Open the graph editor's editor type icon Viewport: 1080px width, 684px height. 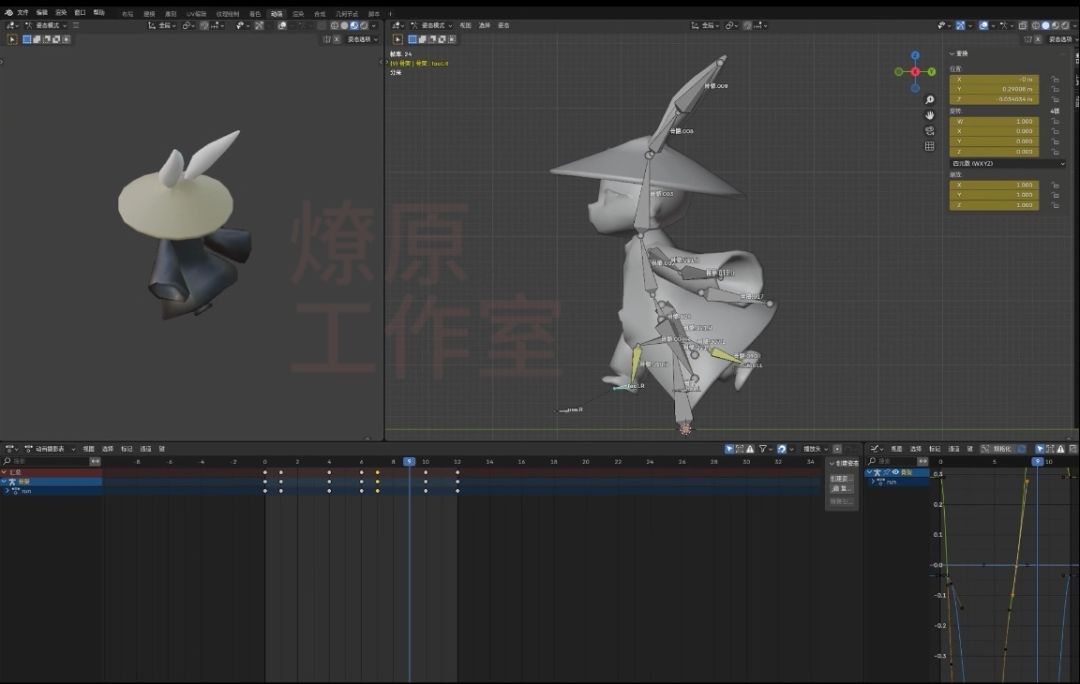[875, 449]
